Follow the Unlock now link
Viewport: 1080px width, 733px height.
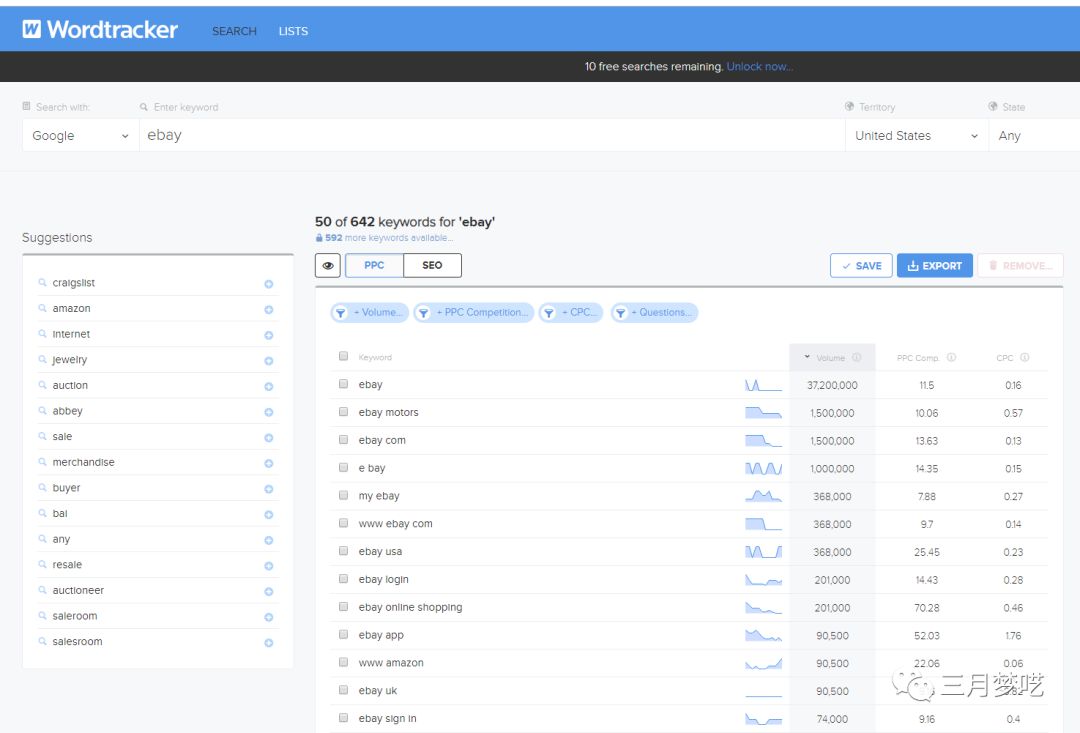pos(760,67)
